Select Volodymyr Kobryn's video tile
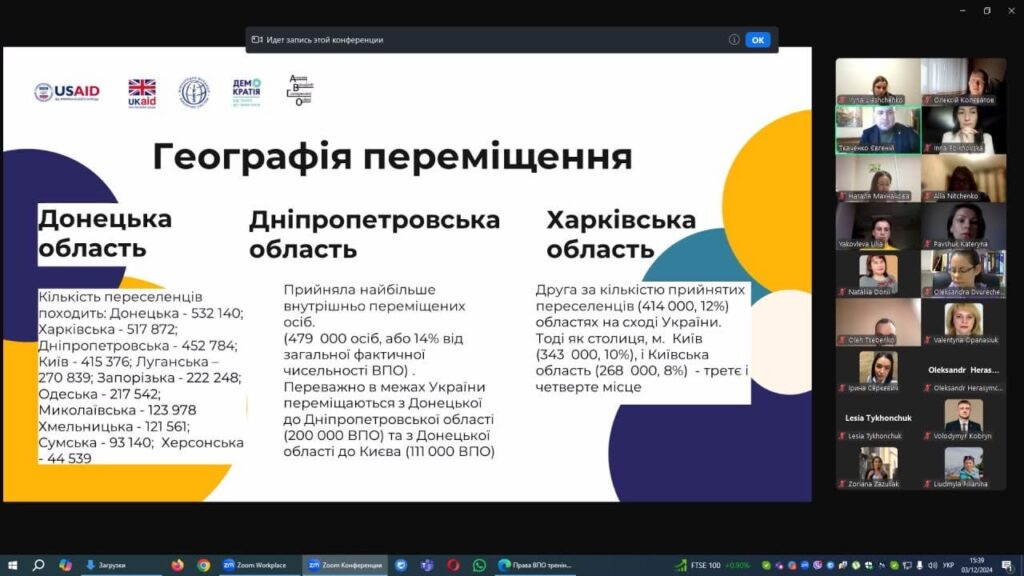The height and width of the screenshot is (576, 1024). click(x=963, y=419)
